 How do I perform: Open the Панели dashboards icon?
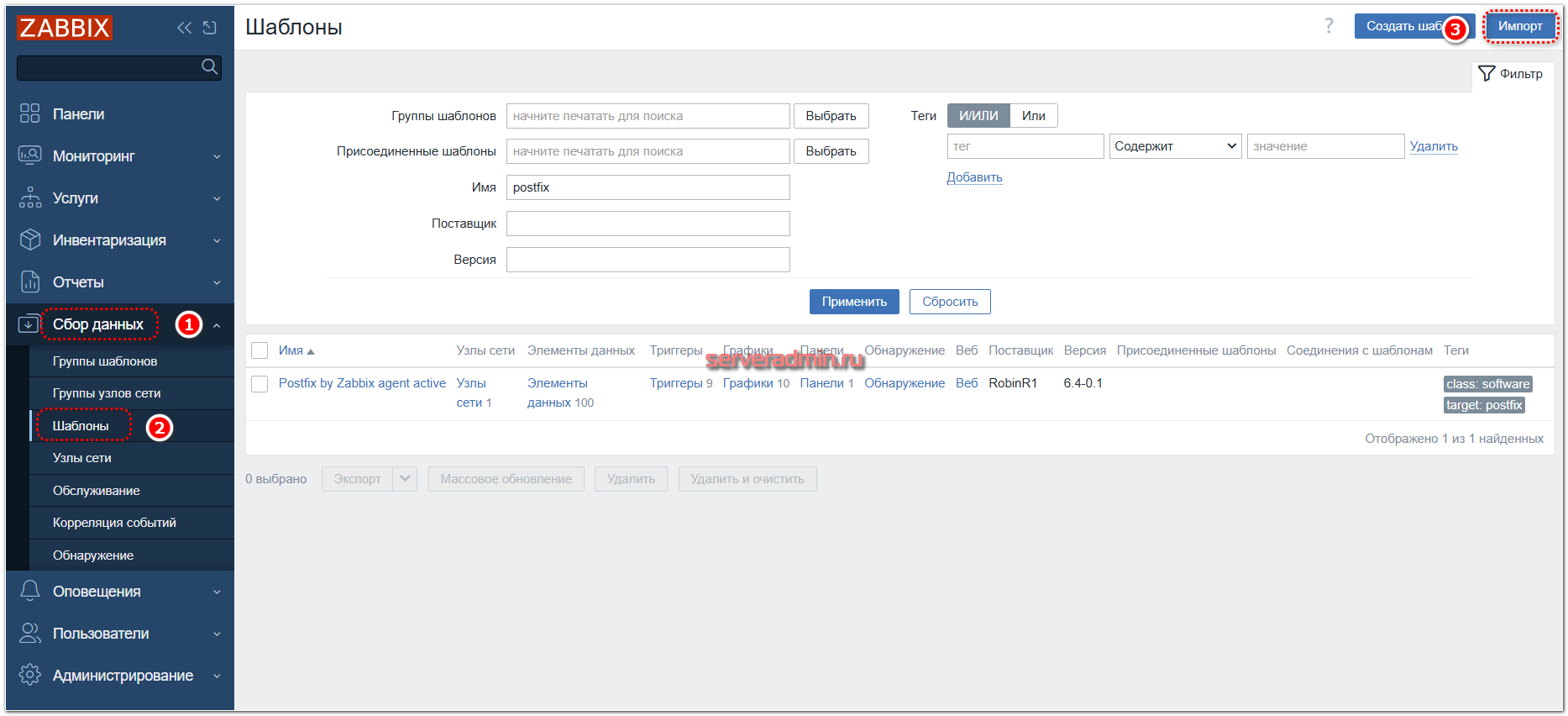(30, 113)
